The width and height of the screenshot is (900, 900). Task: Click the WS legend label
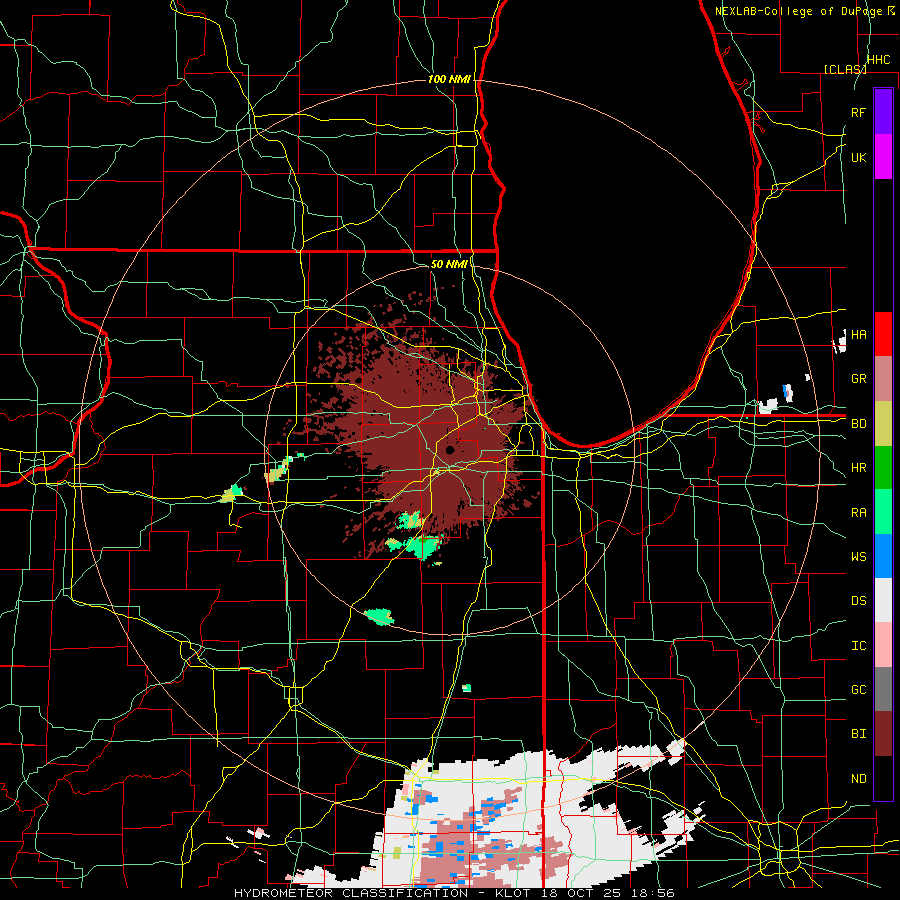point(858,557)
